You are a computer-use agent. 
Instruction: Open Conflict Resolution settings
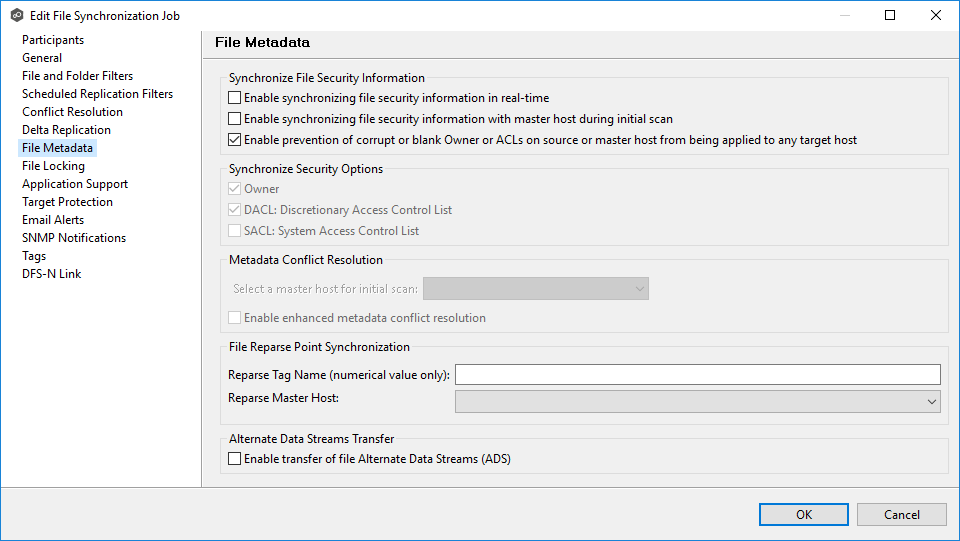coord(72,111)
